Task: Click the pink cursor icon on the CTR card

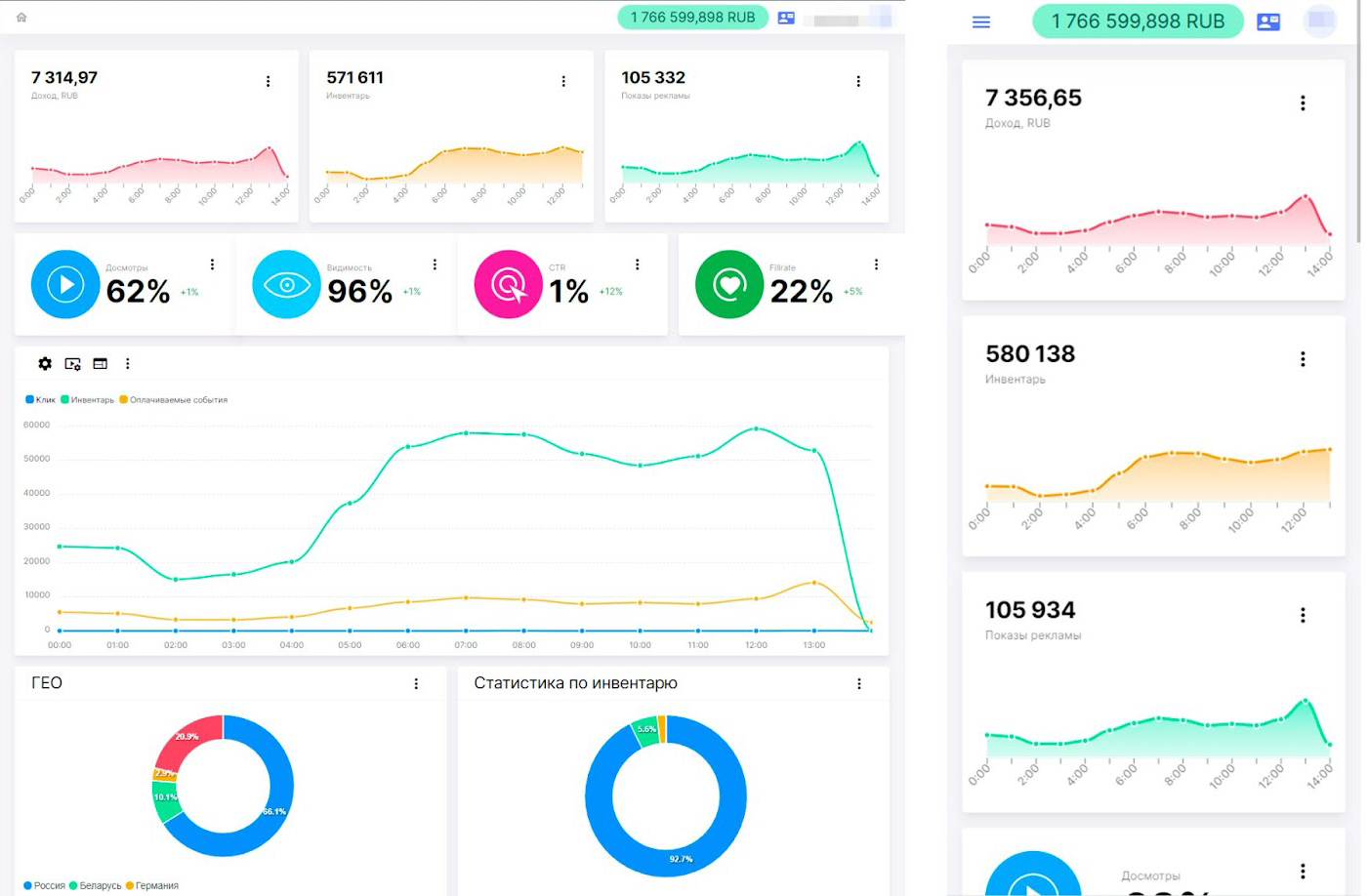Action: click(x=508, y=284)
